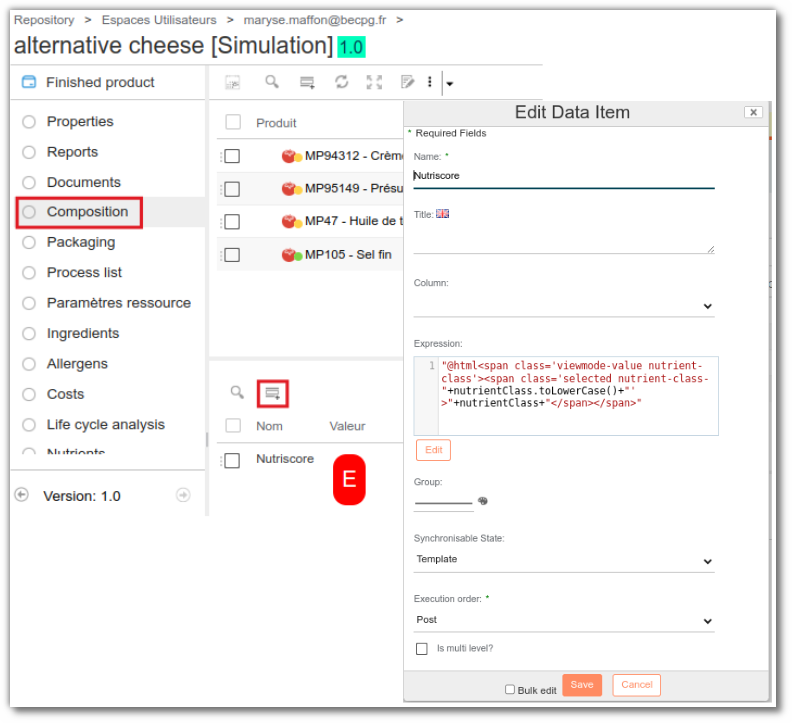Click the Nutriscore name cell

(285, 459)
